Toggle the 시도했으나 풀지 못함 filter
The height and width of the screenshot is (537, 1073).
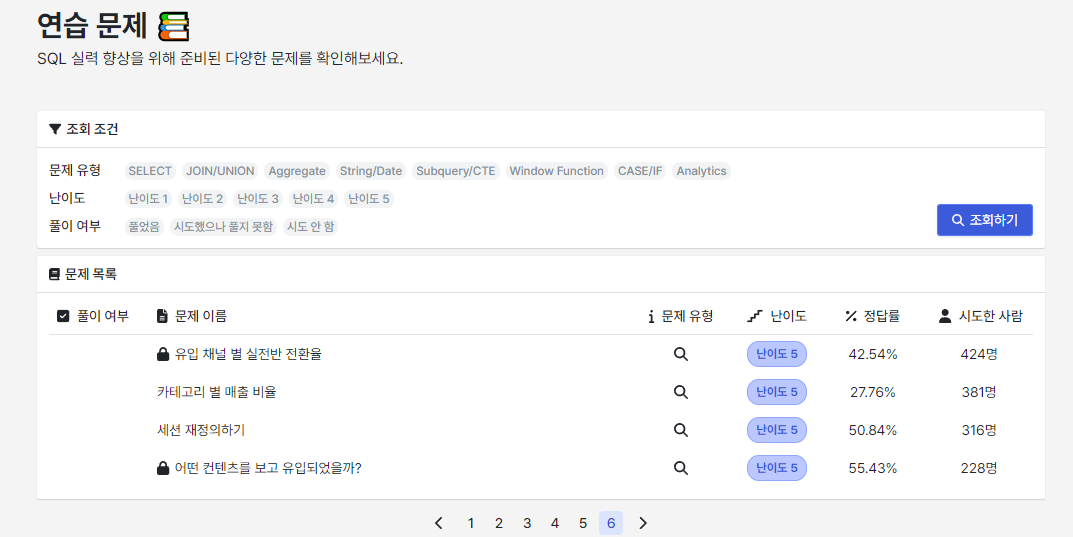pyautogui.click(x=223, y=226)
